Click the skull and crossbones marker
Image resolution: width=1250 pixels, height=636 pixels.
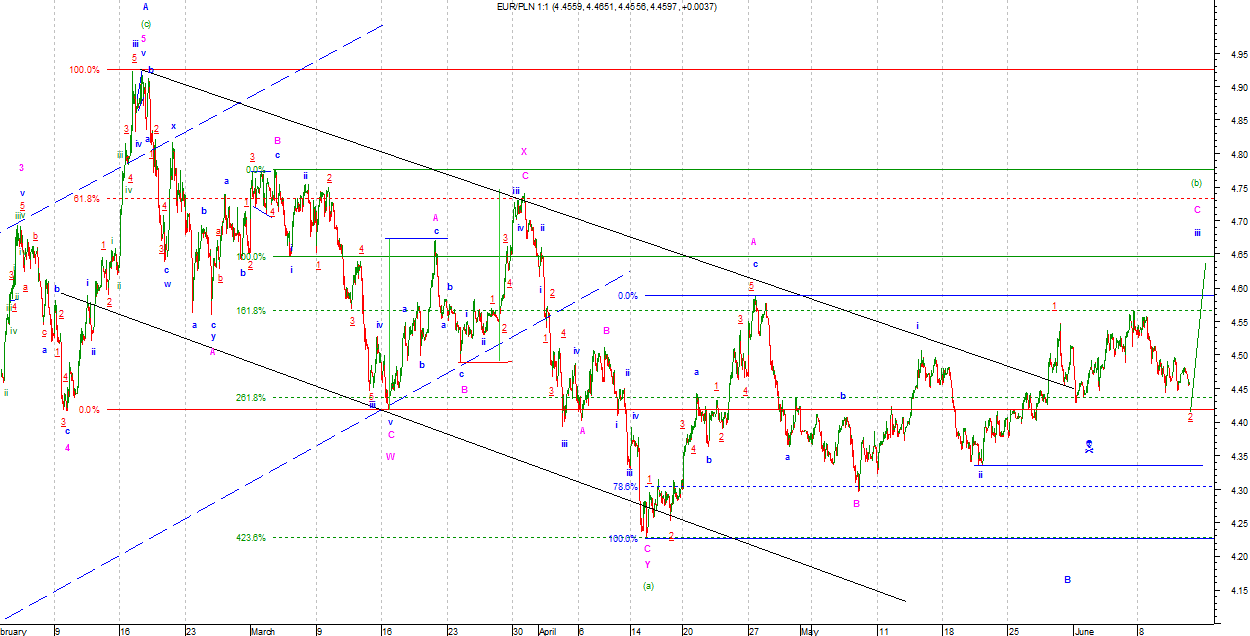point(1089,446)
